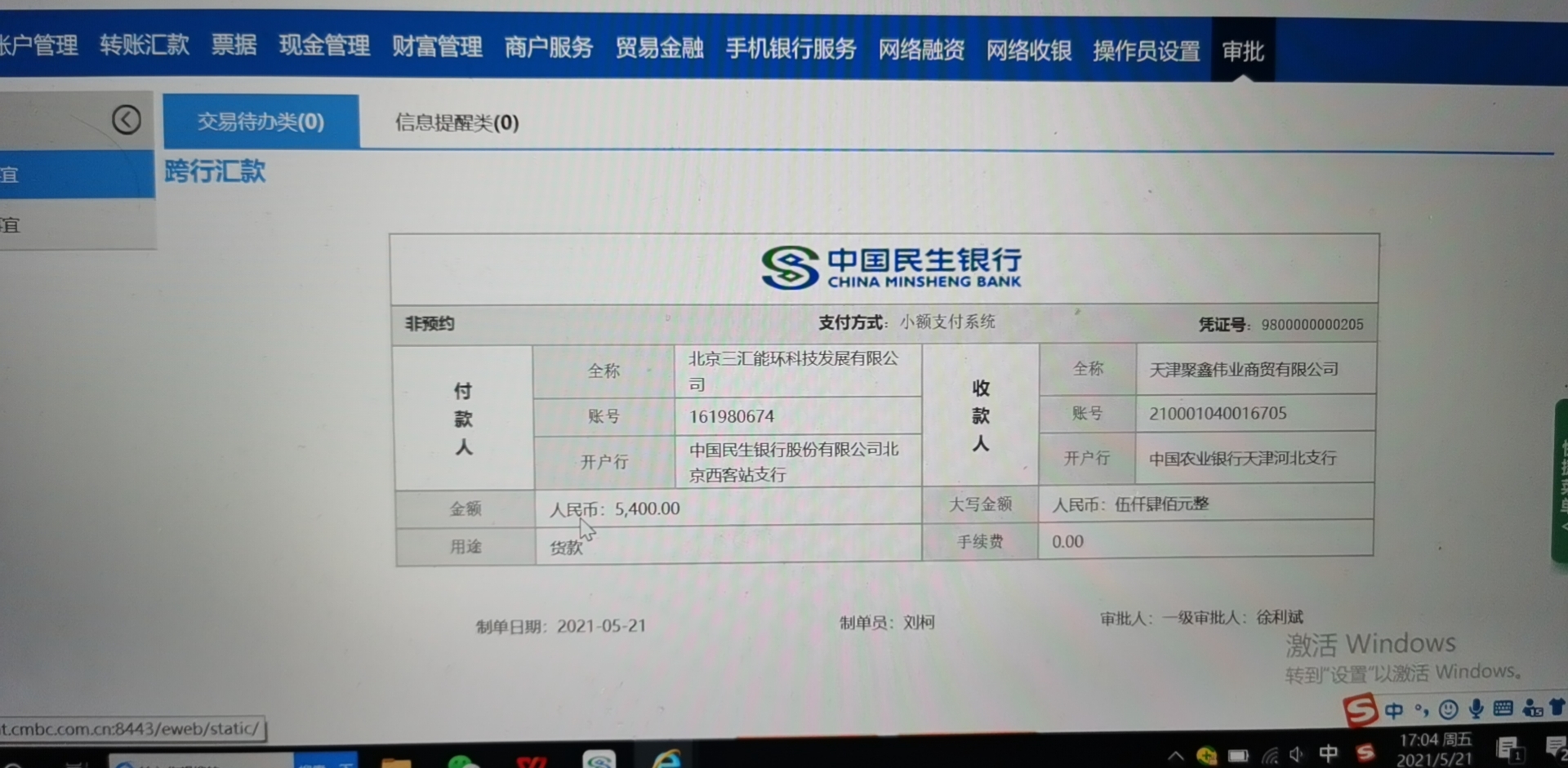The image size is (1568, 768).
Task: Select the highlighted blue sidebar item
Action: [77, 174]
